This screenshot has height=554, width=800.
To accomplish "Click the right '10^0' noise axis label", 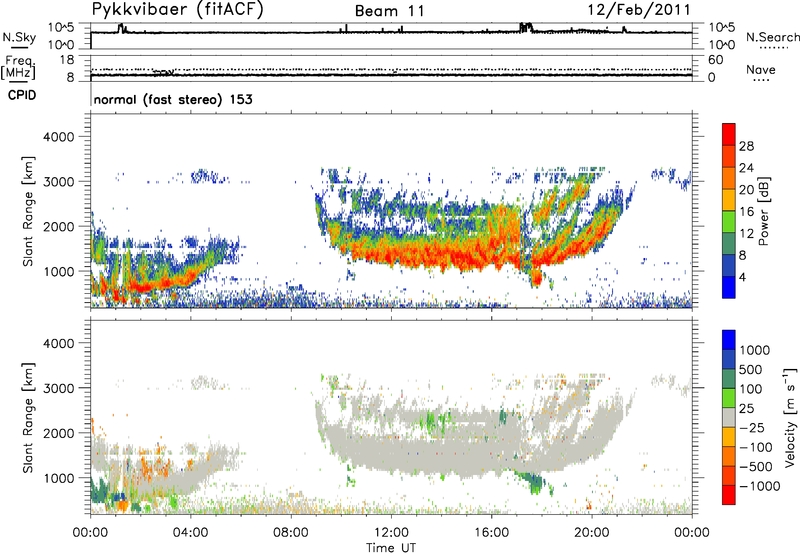I will click(721, 45).
